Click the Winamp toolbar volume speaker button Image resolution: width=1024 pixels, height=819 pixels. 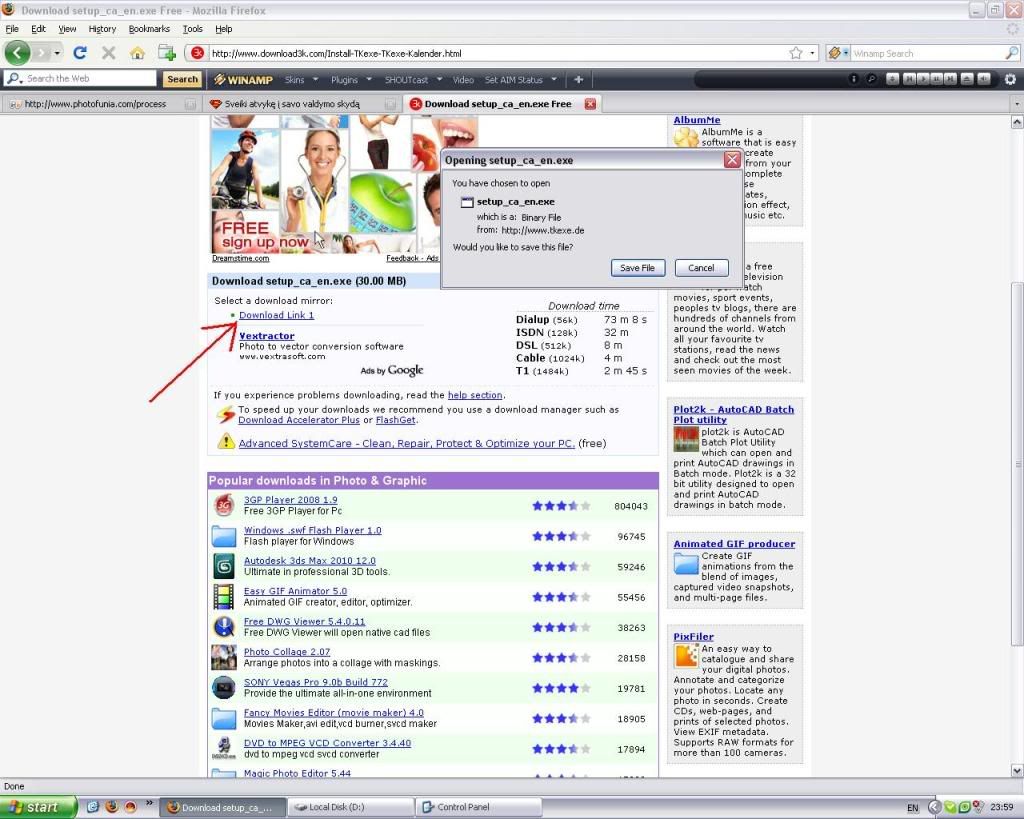(984, 79)
